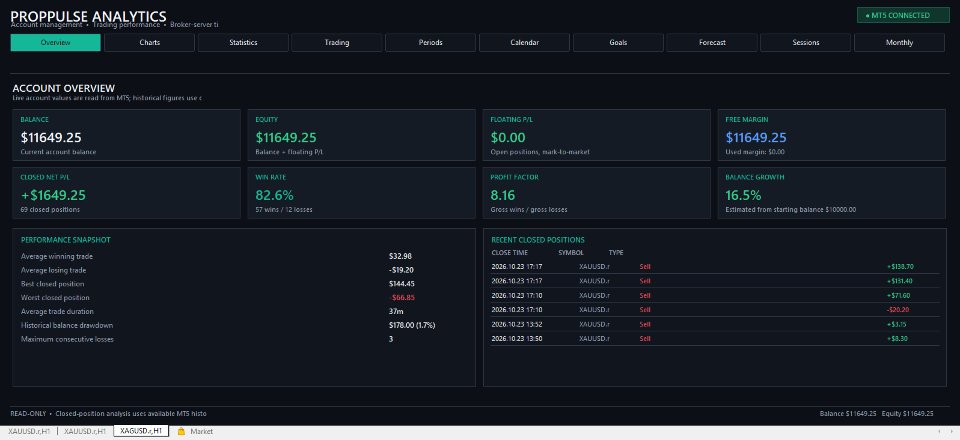960x440 pixels.
Task: Click the status bar Equity $11649.25 text
Action: 907,414
